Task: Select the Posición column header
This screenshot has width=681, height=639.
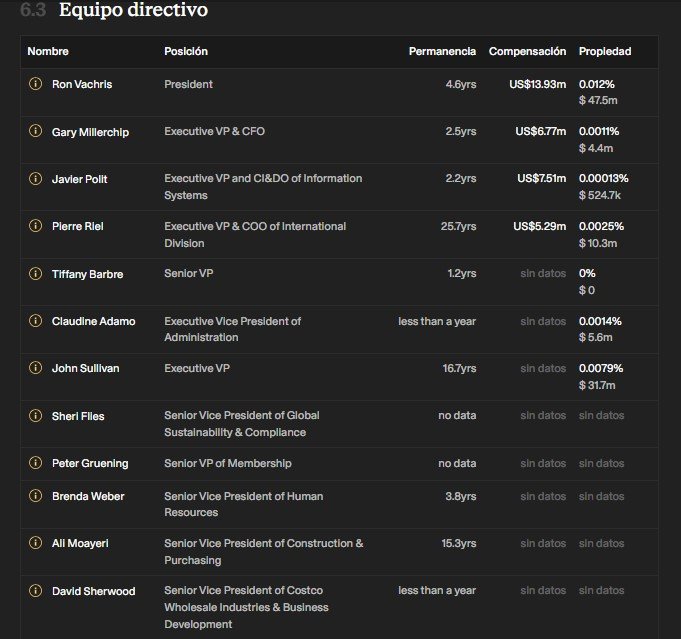Action: tap(186, 51)
